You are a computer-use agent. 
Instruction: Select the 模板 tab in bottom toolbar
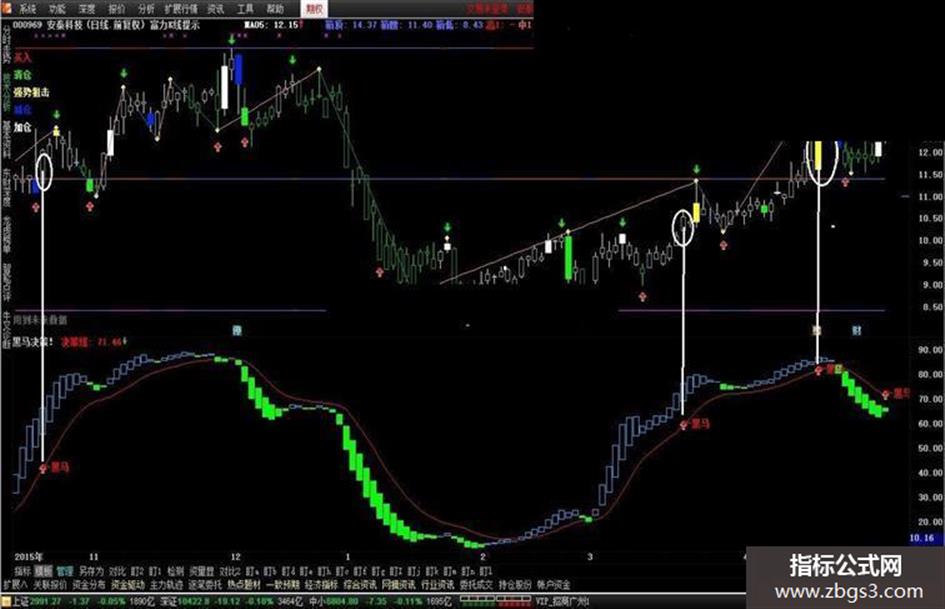pos(43,571)
